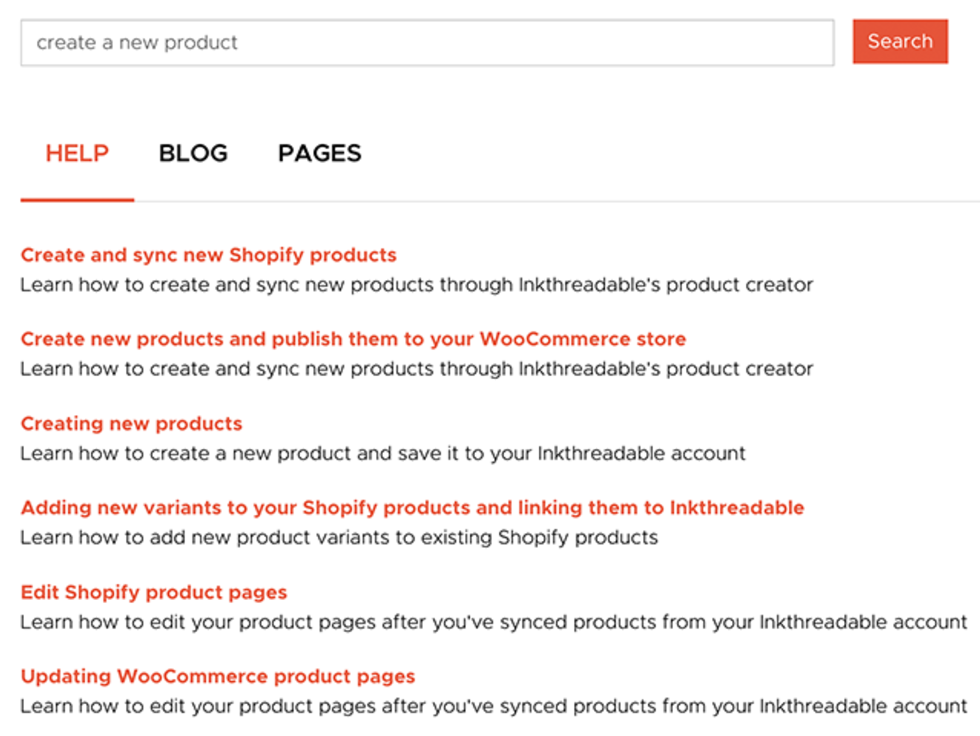Switch to the BLOG tab
980x736 pixels.
coord(193,153)
